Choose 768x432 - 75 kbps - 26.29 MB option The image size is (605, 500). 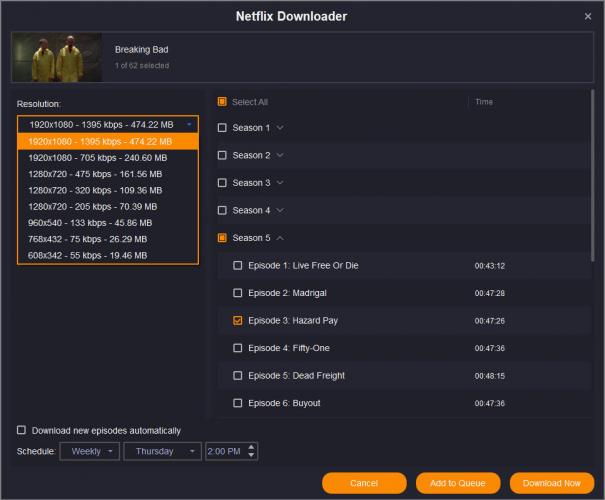pyautogui.click(x=108, y=239)
